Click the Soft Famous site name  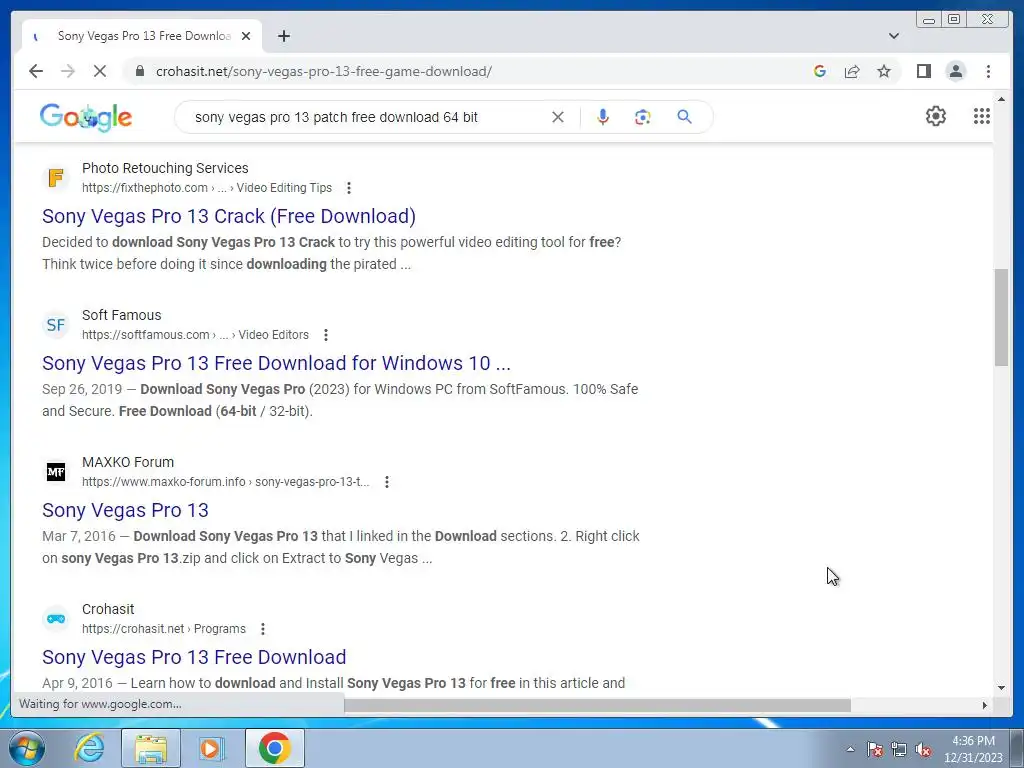tap(121, 315)
